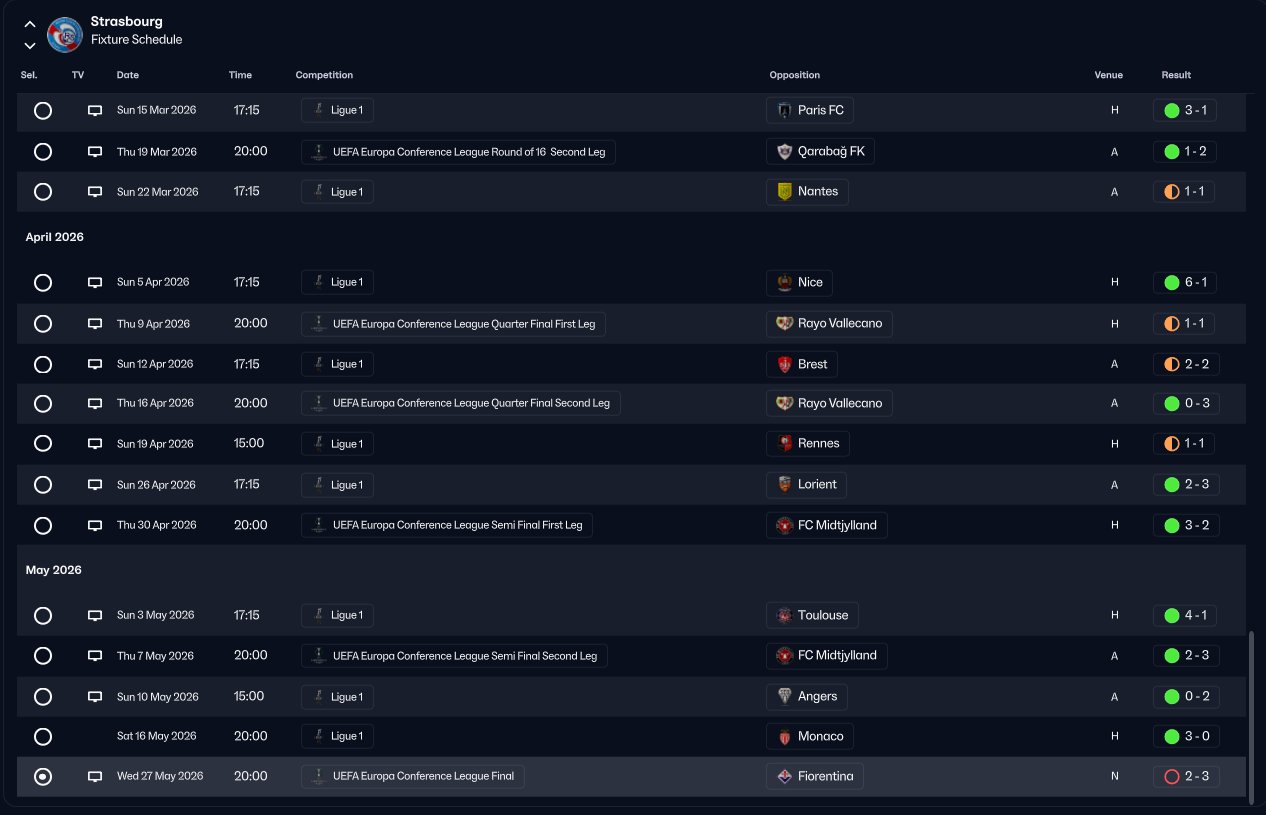This screenshot has height=815, width=1266.
Task: Click the TV icon for Toulouse fixture
Action: click(95, 616)
